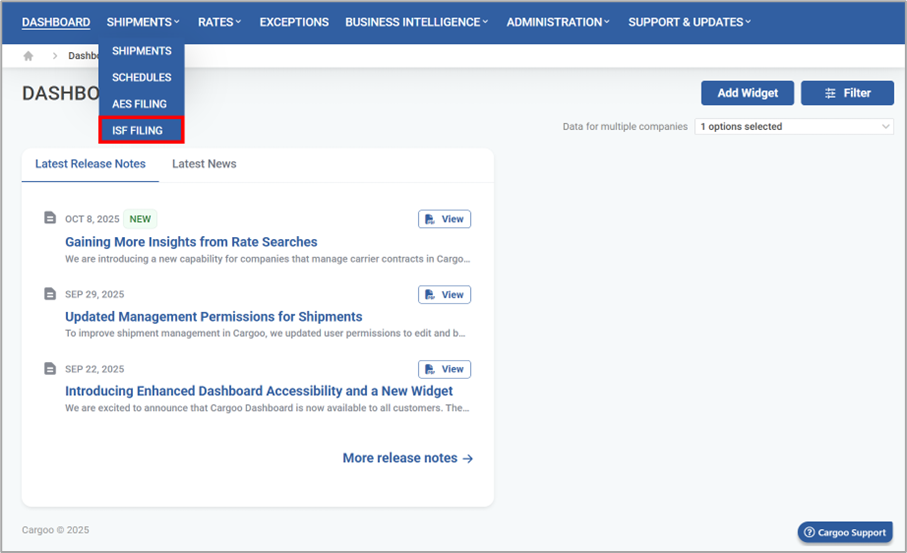Click 'More release notes' link
The height and width of the screenshot is (553, 907).
coord(408,458)
